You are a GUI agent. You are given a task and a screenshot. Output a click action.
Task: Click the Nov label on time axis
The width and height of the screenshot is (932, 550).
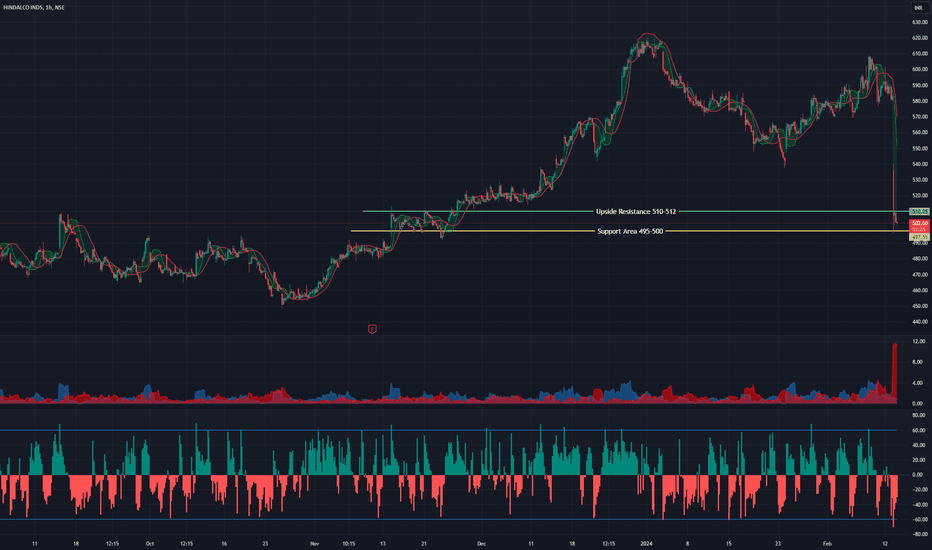(314, 543)
